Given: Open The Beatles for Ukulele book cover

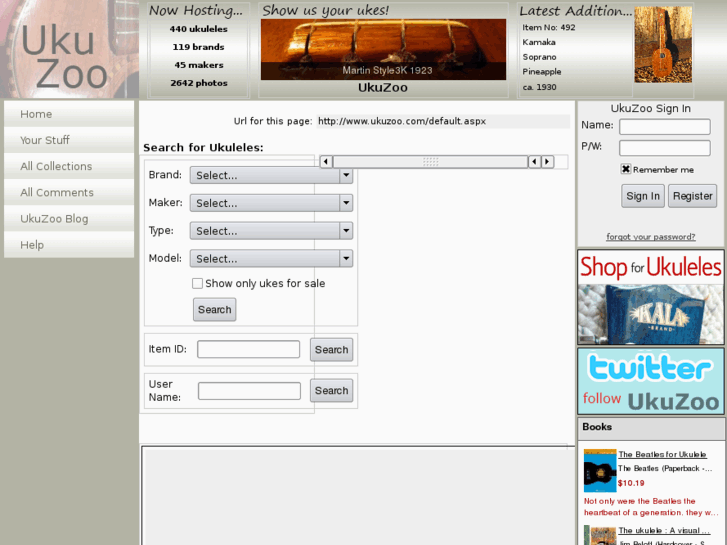Looking at the screenshot, I should pos(599,470).
